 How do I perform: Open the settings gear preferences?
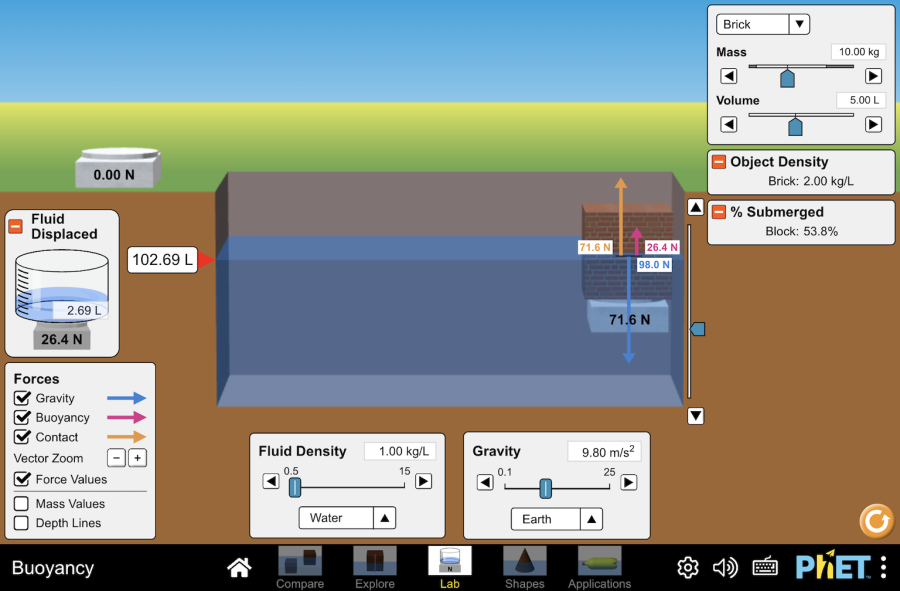688,568
